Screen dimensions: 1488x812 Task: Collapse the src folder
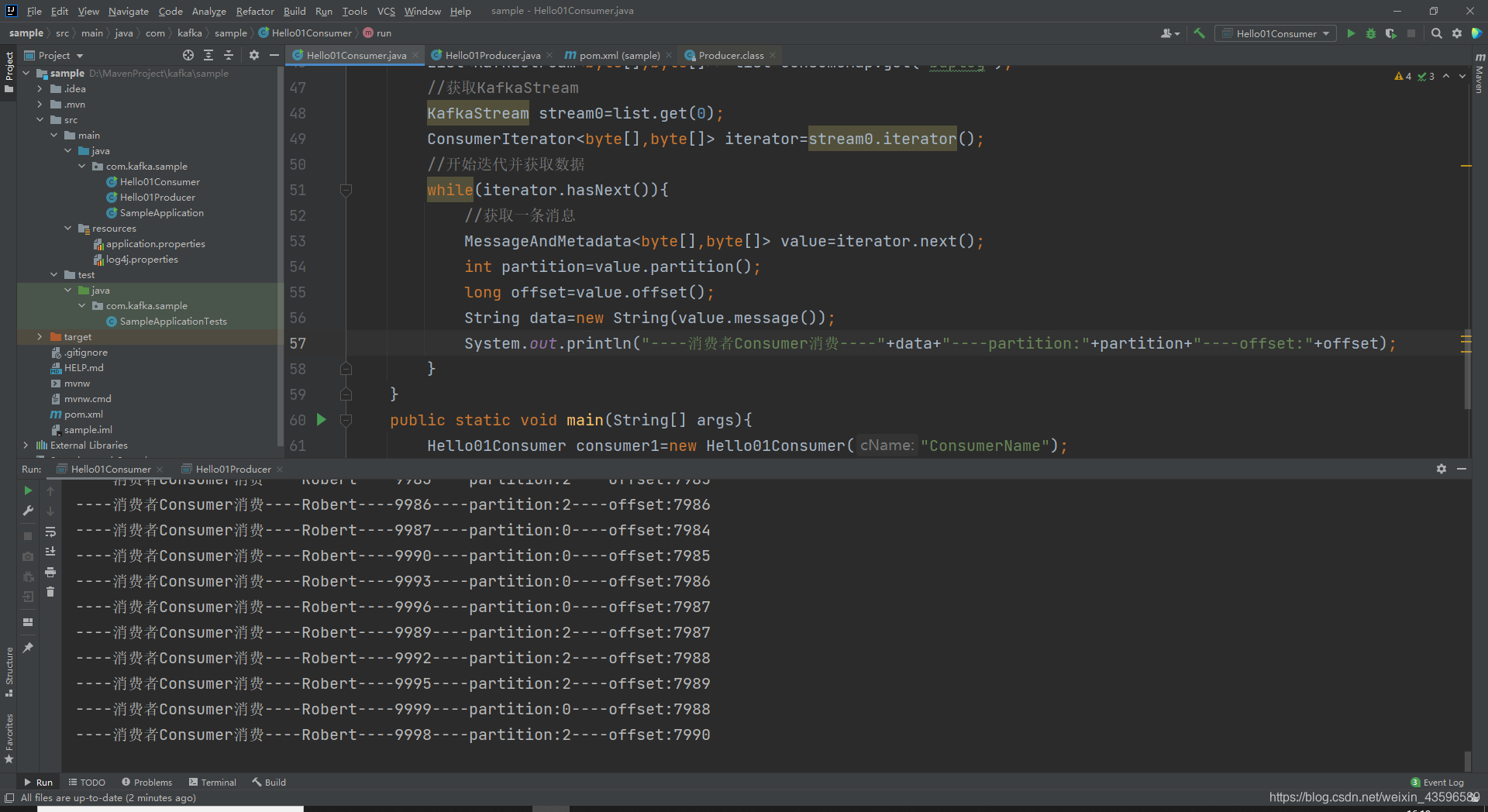click(x=40, y=119)
